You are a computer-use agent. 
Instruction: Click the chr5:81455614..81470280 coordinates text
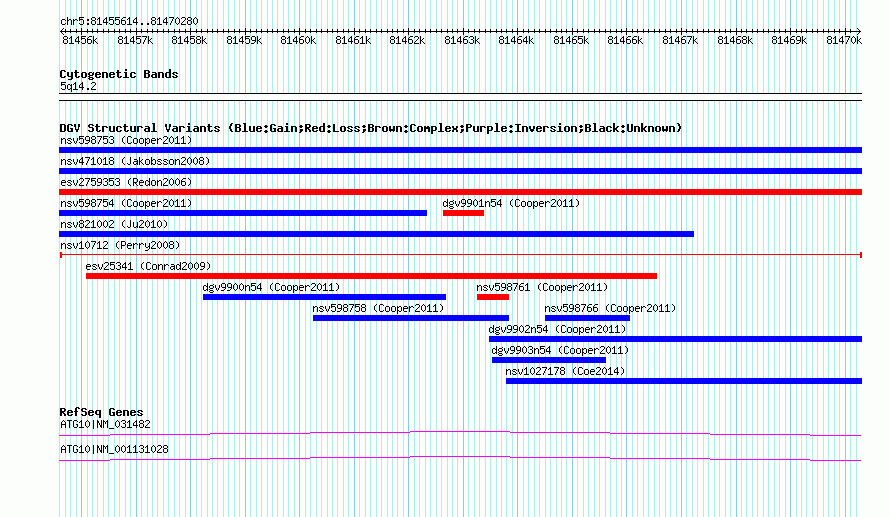[129, 21]
